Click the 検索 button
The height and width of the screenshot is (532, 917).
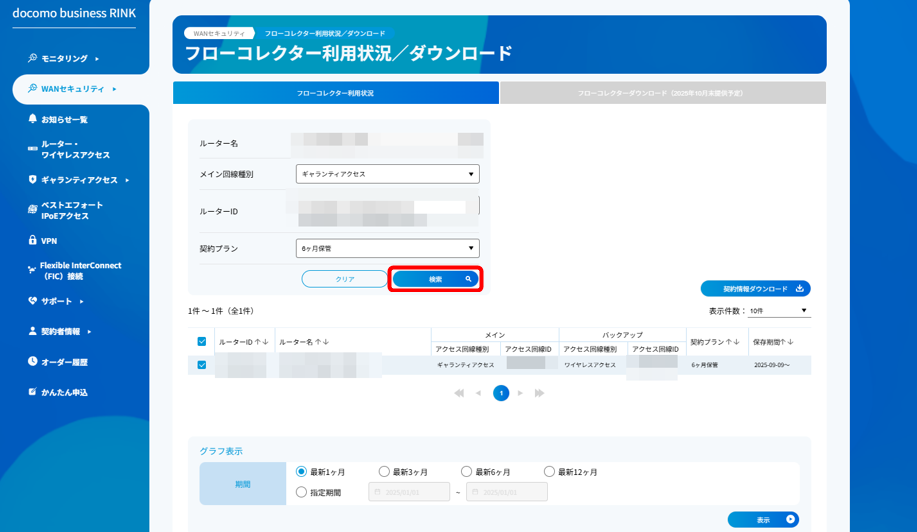435,279
